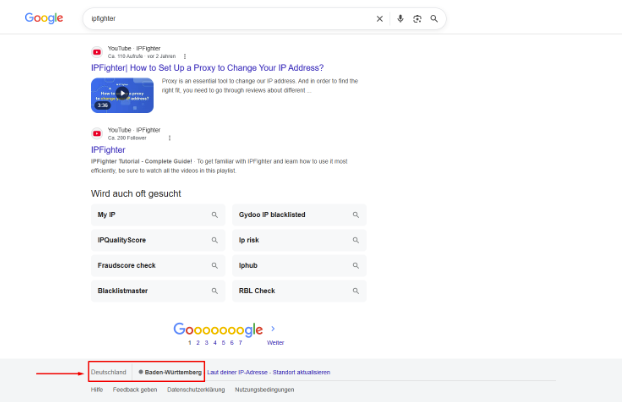Search related term Ip risk
This screenshot has height=402, width=623.
(x=299, y=240)
